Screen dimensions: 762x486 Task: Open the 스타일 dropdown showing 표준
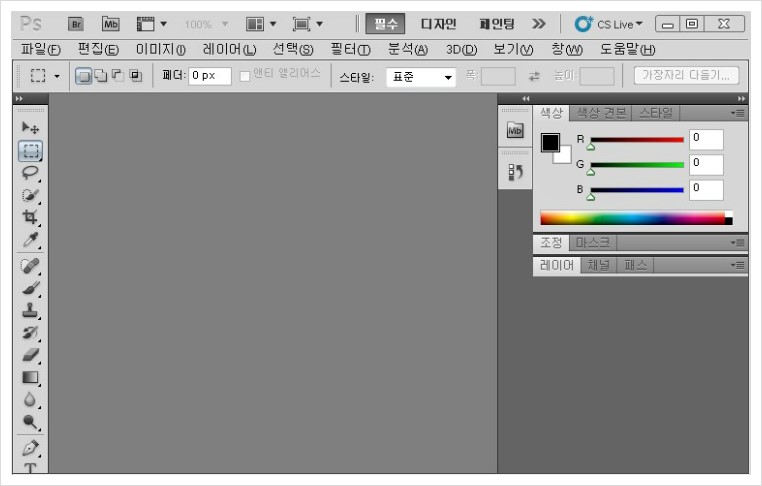(420, 76)
